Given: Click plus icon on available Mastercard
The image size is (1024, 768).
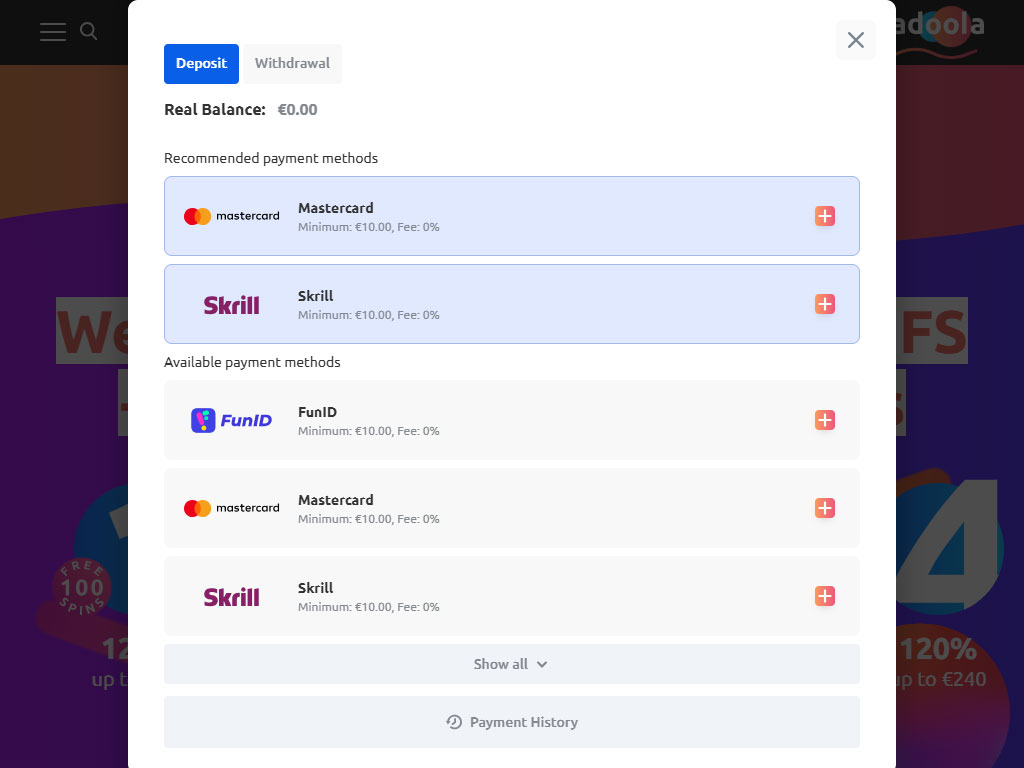Looking at the screenshot, I should pos(825,508).
